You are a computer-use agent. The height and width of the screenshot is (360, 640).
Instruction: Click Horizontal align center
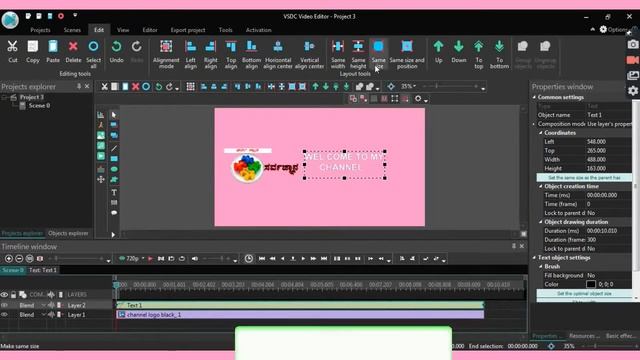point(278,54)
